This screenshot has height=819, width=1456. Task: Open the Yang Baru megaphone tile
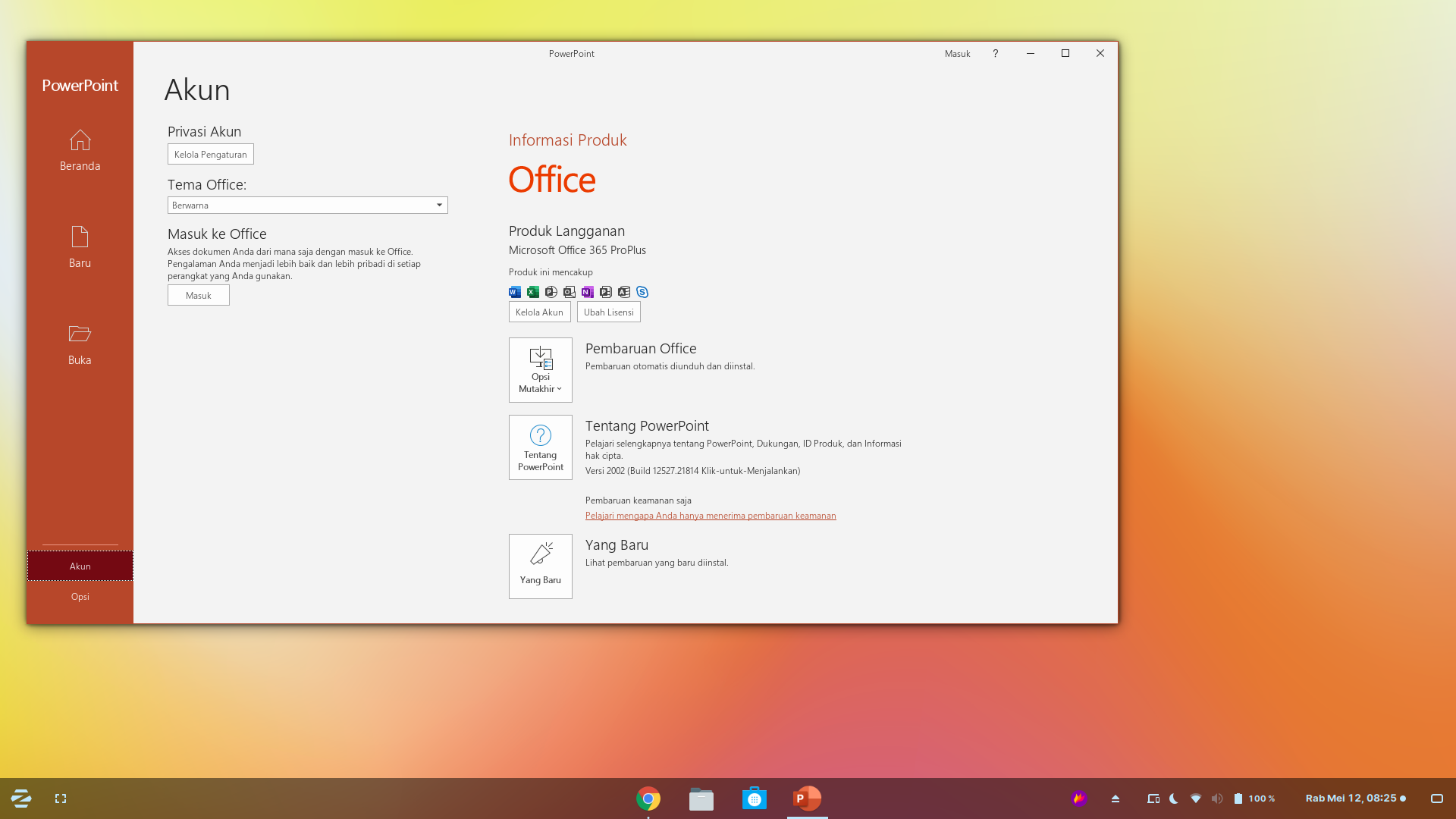[x=540, y=566]
